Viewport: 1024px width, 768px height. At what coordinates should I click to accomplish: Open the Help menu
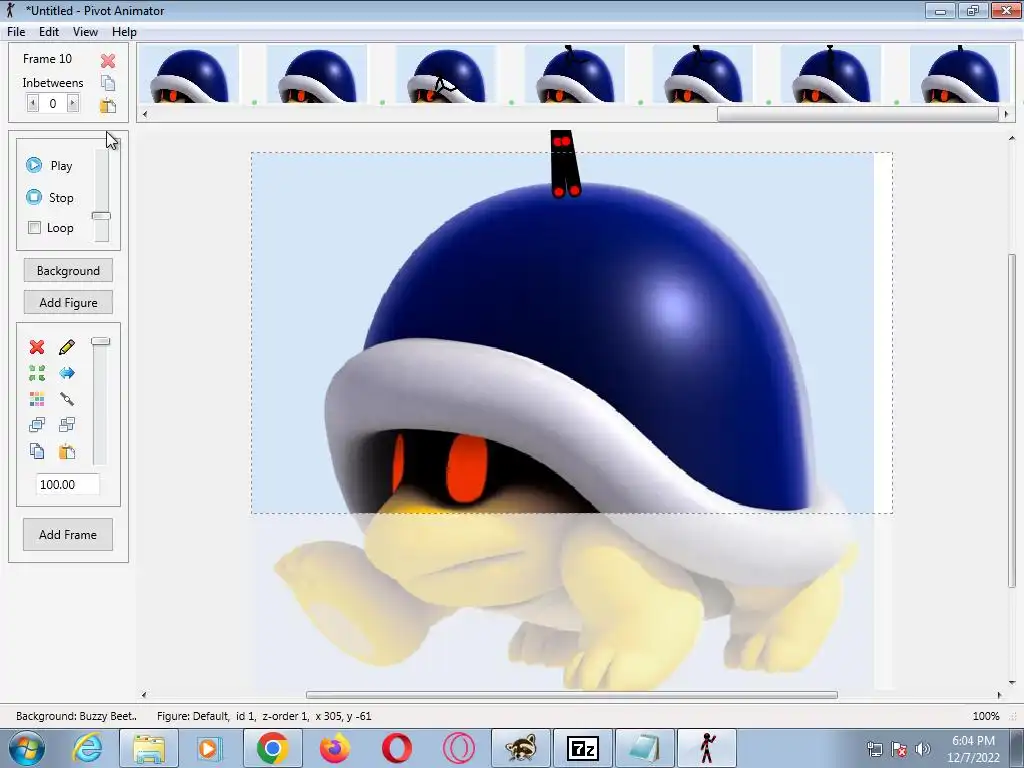[124, 31]
